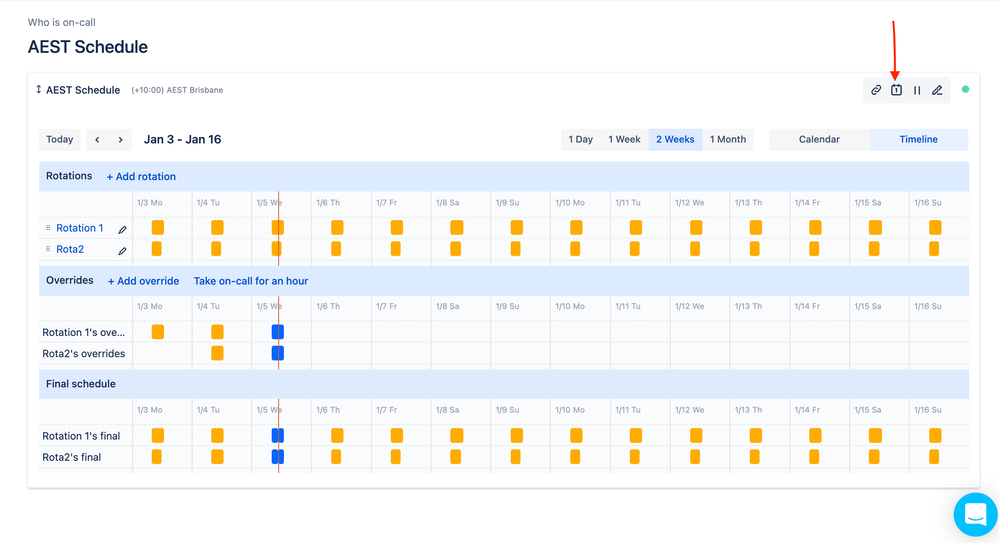This screenshot has height=543, width=999.
Task: Click the Jan 3 - Jan 16 date range
Action: [182, 140]
